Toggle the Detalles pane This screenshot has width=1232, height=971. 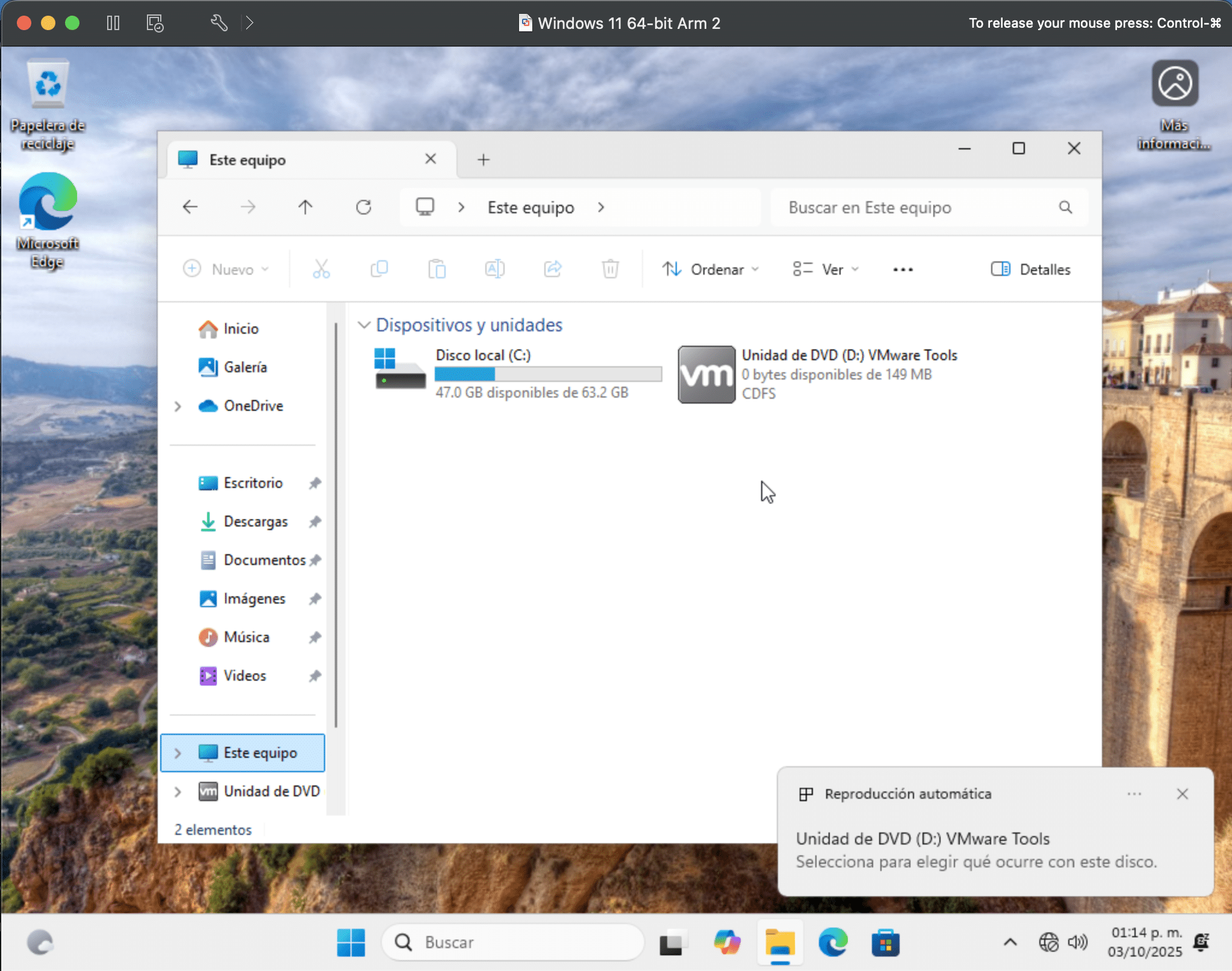click(x=1030, y=269)
